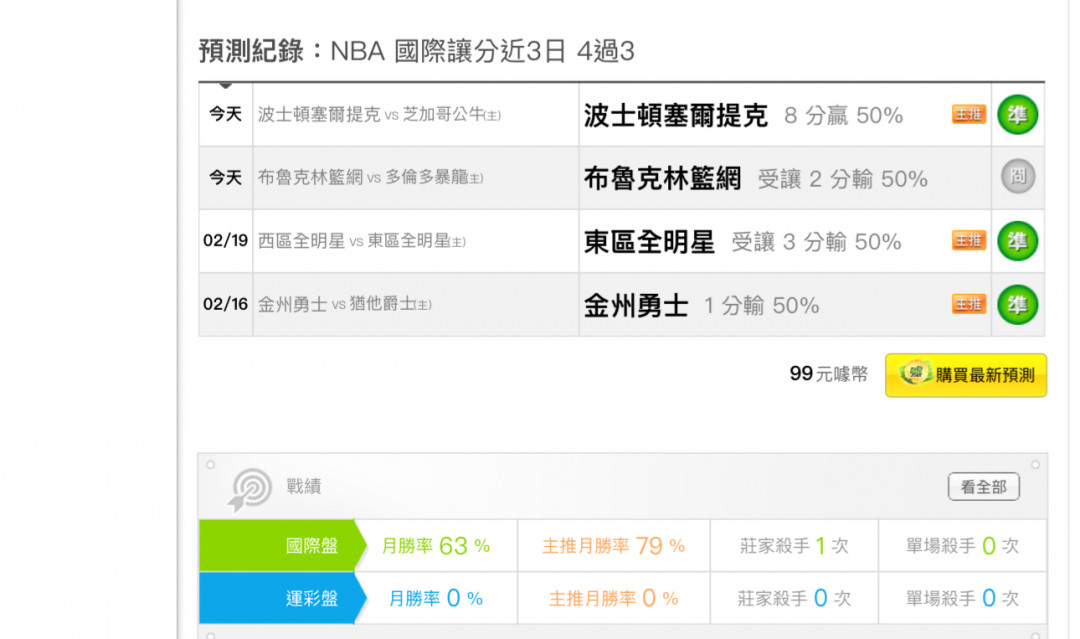Switch to the blue 運彩盤 tab
The image size is (1080, 639).
[278, 598]
